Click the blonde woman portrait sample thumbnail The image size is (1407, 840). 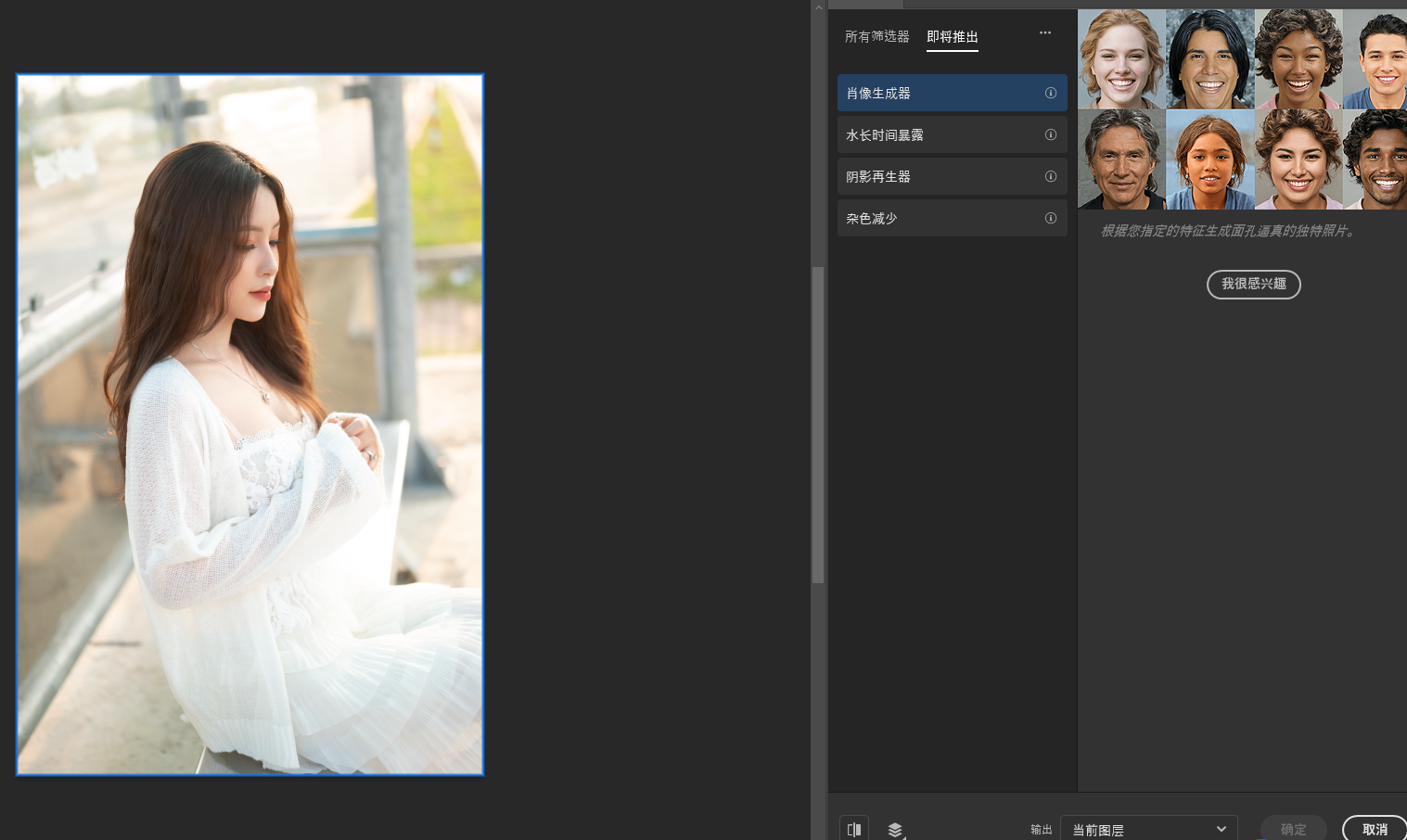(x=1121, y=59)
